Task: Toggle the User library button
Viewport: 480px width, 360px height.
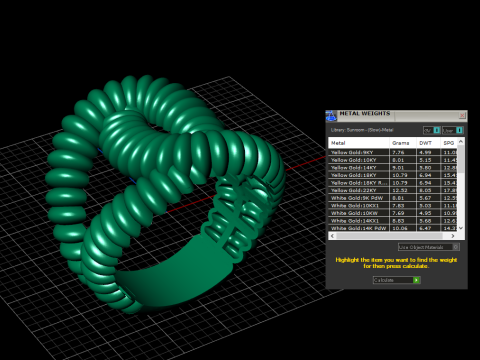Action: coord(453,130)
